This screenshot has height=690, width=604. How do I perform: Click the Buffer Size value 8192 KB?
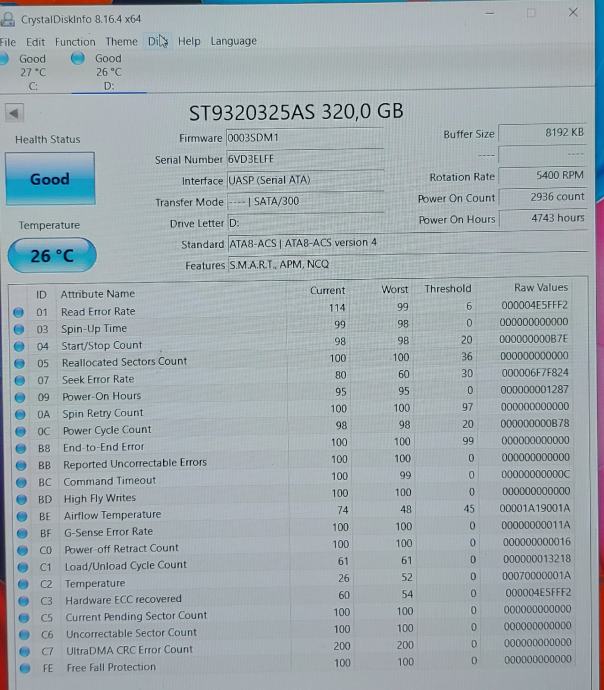(542, 132)
